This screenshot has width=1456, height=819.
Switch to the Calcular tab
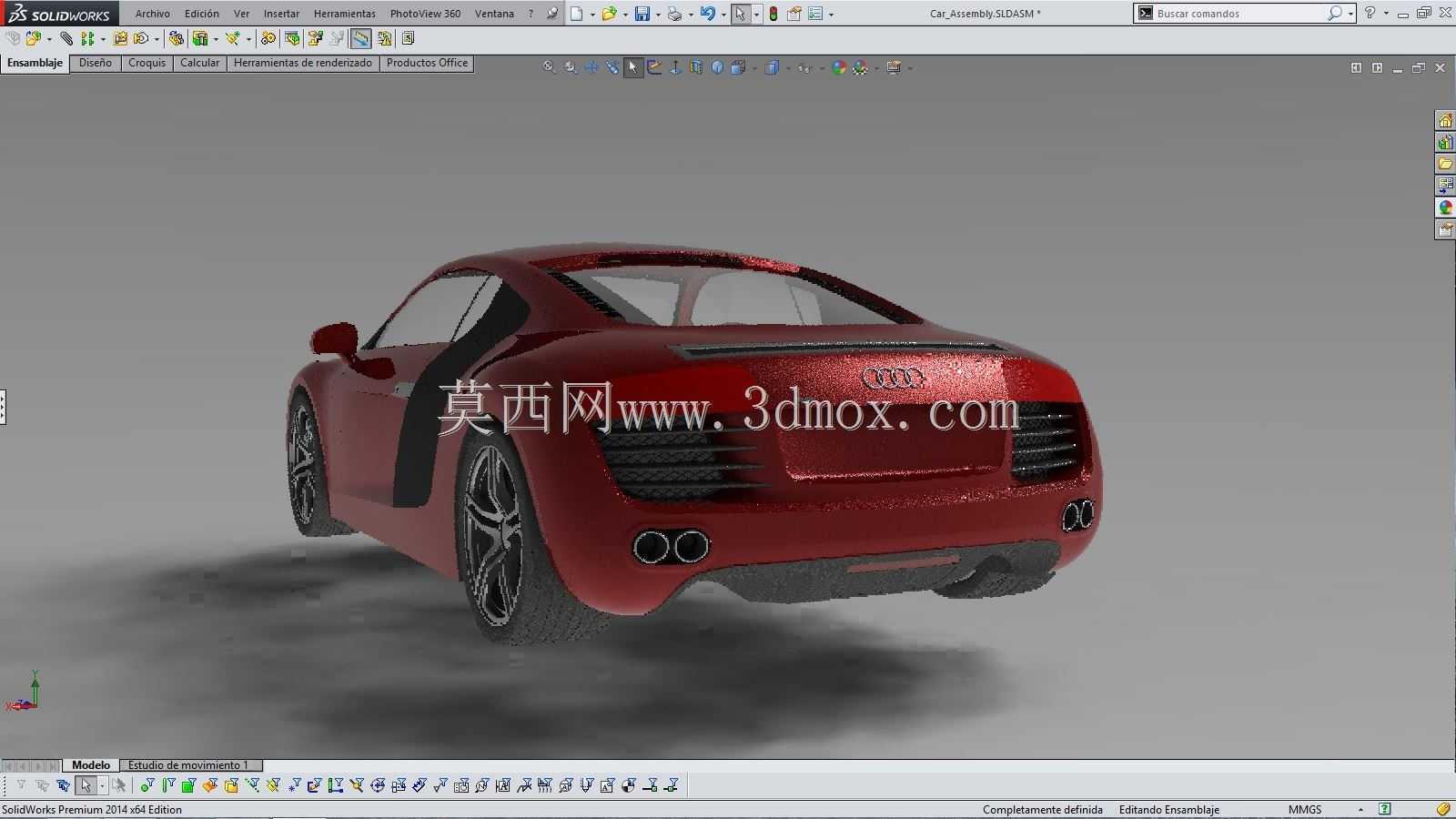(199, 63)
